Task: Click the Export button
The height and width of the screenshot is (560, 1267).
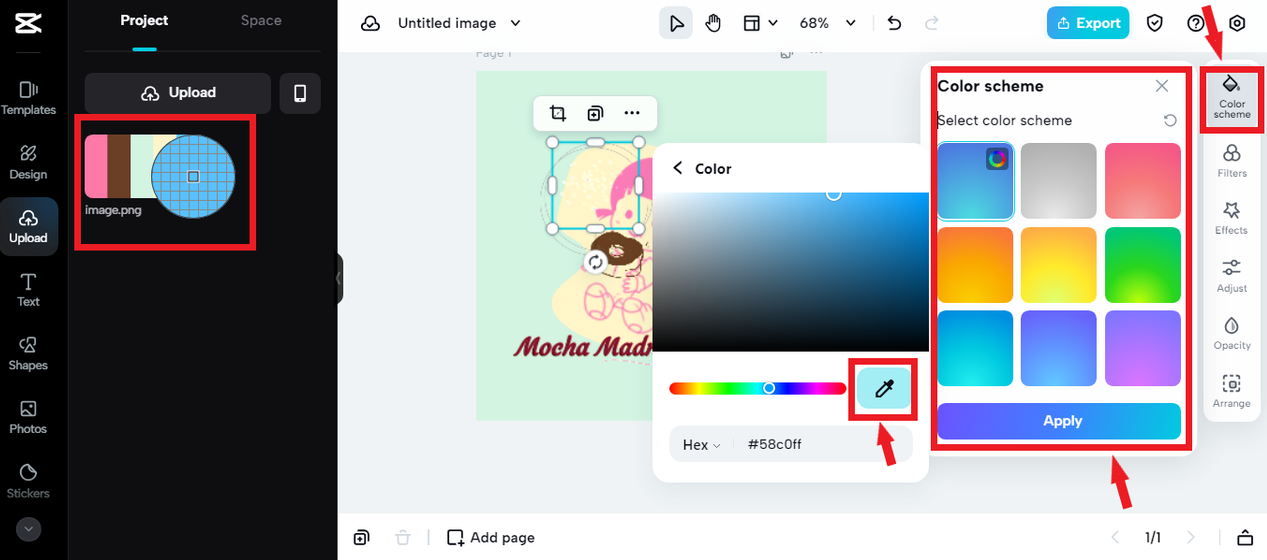Action: pos(1088,23)
